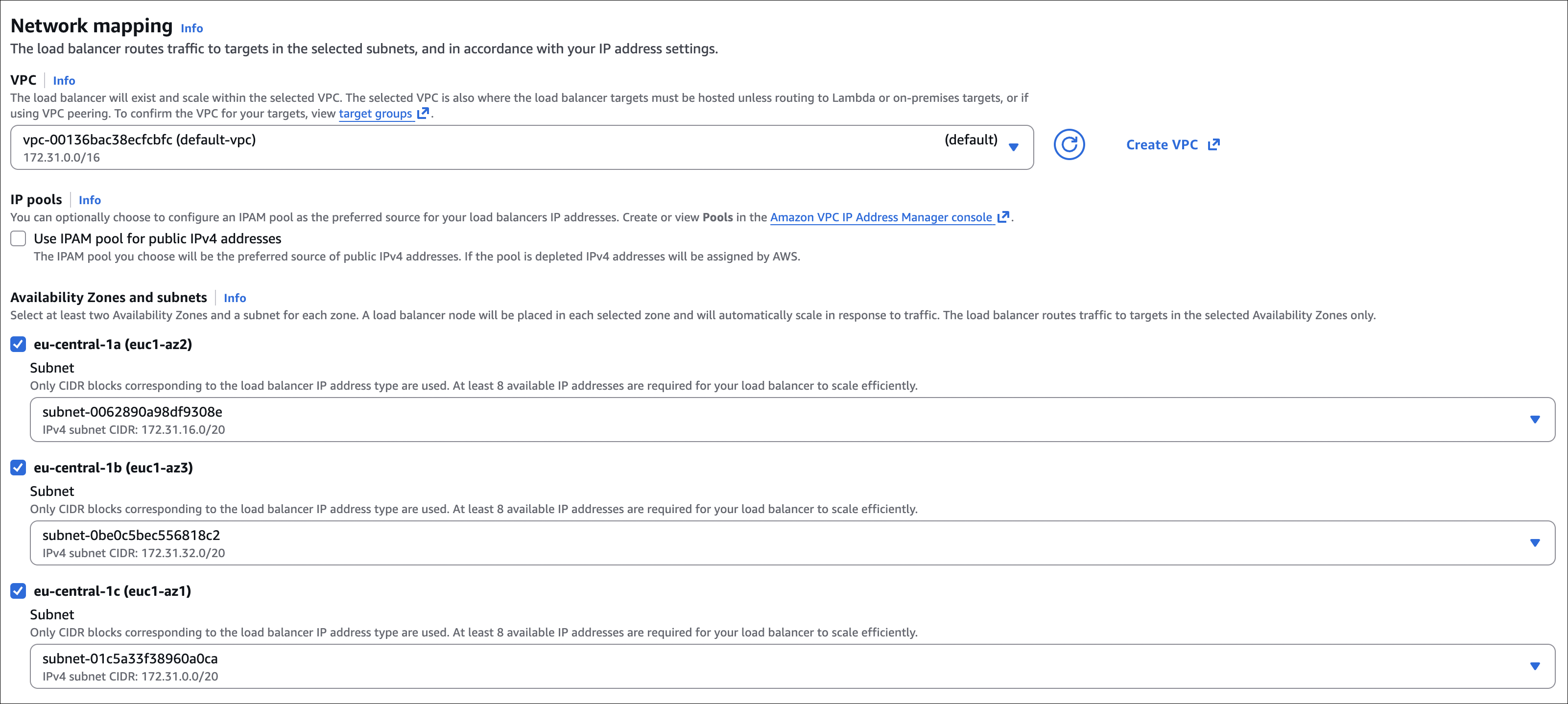Image resolution: width=1568 pixels, height=704 pixels.
Task: Open the target groups link
Action: tap(375, 114)
